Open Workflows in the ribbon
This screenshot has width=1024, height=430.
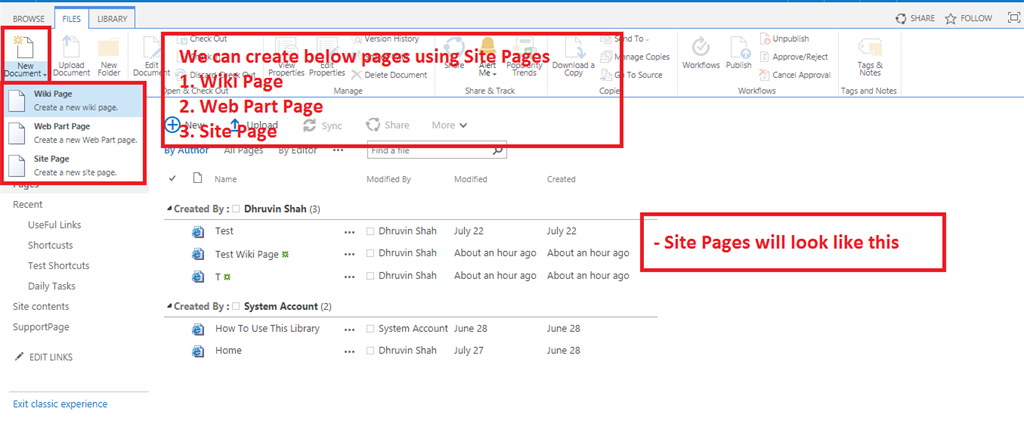pos(701,53)
